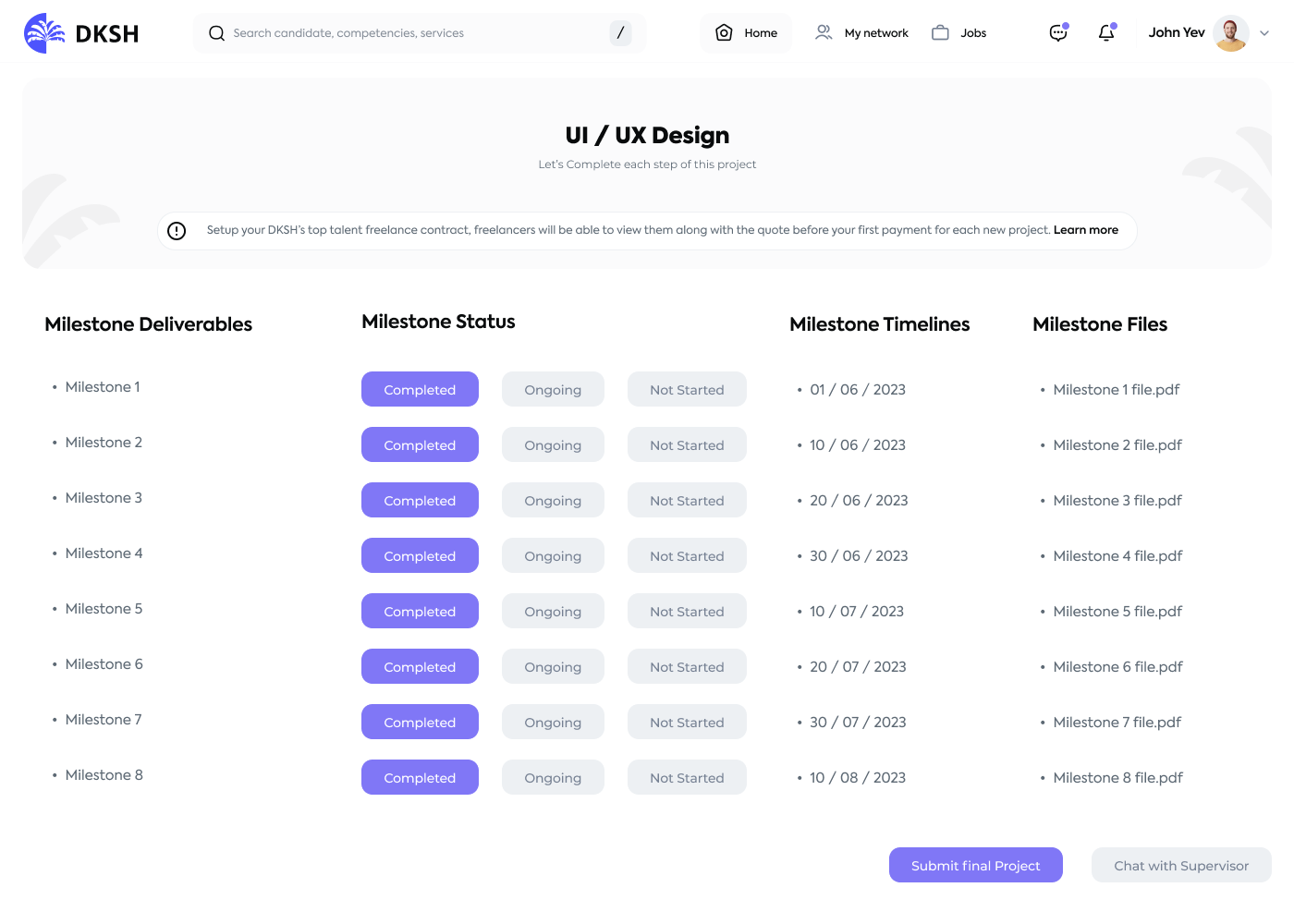Click the 01 / 06 / 2023 timeline date
This screenshot has height=924, width=1294.
coord(858,390)
